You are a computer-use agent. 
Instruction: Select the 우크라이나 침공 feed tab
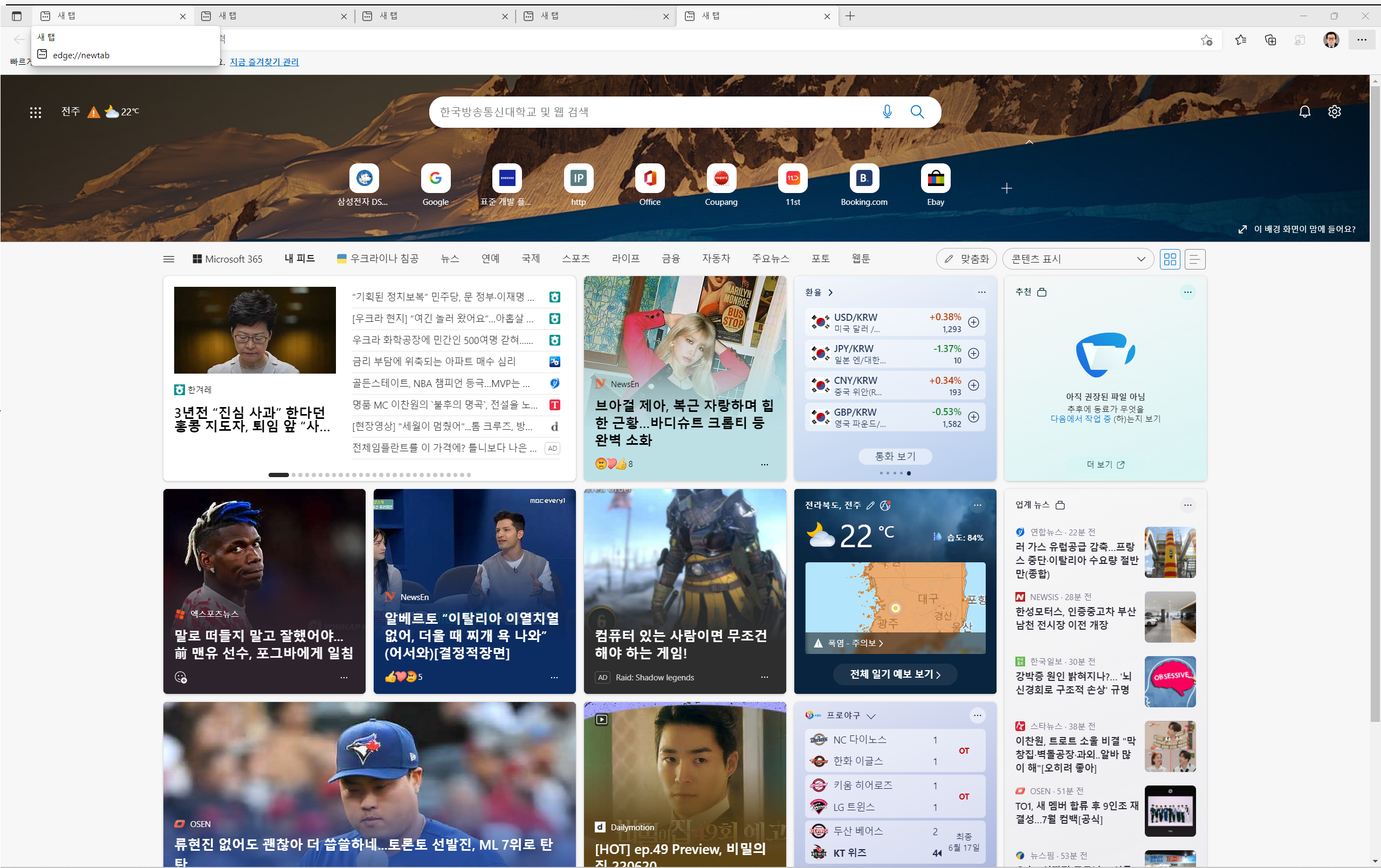tap(378, 259)
